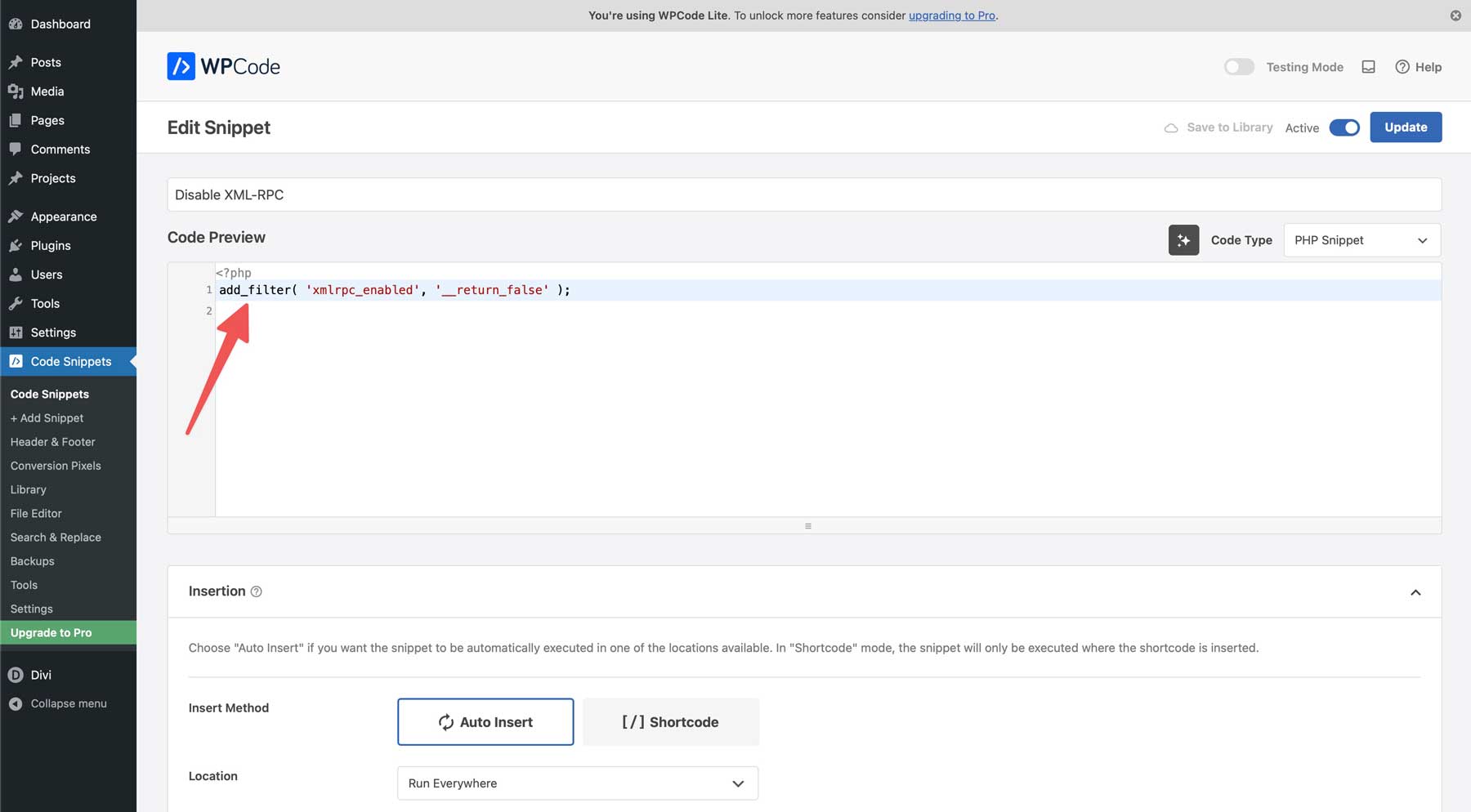1471x812 pixels.
Task: Click the WPCode logo
Action: [223, 66]
